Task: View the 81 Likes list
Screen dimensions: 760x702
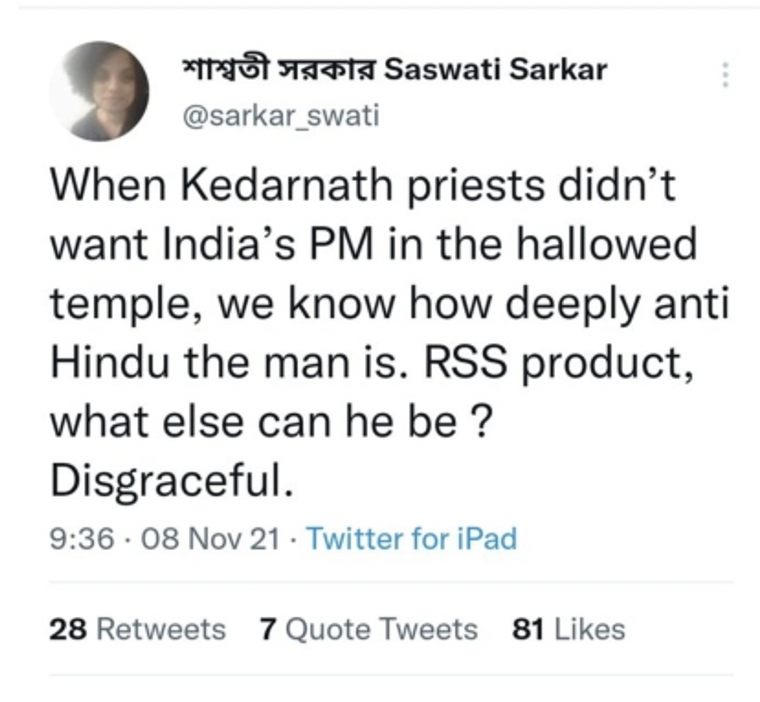Action: coord(569,629)
